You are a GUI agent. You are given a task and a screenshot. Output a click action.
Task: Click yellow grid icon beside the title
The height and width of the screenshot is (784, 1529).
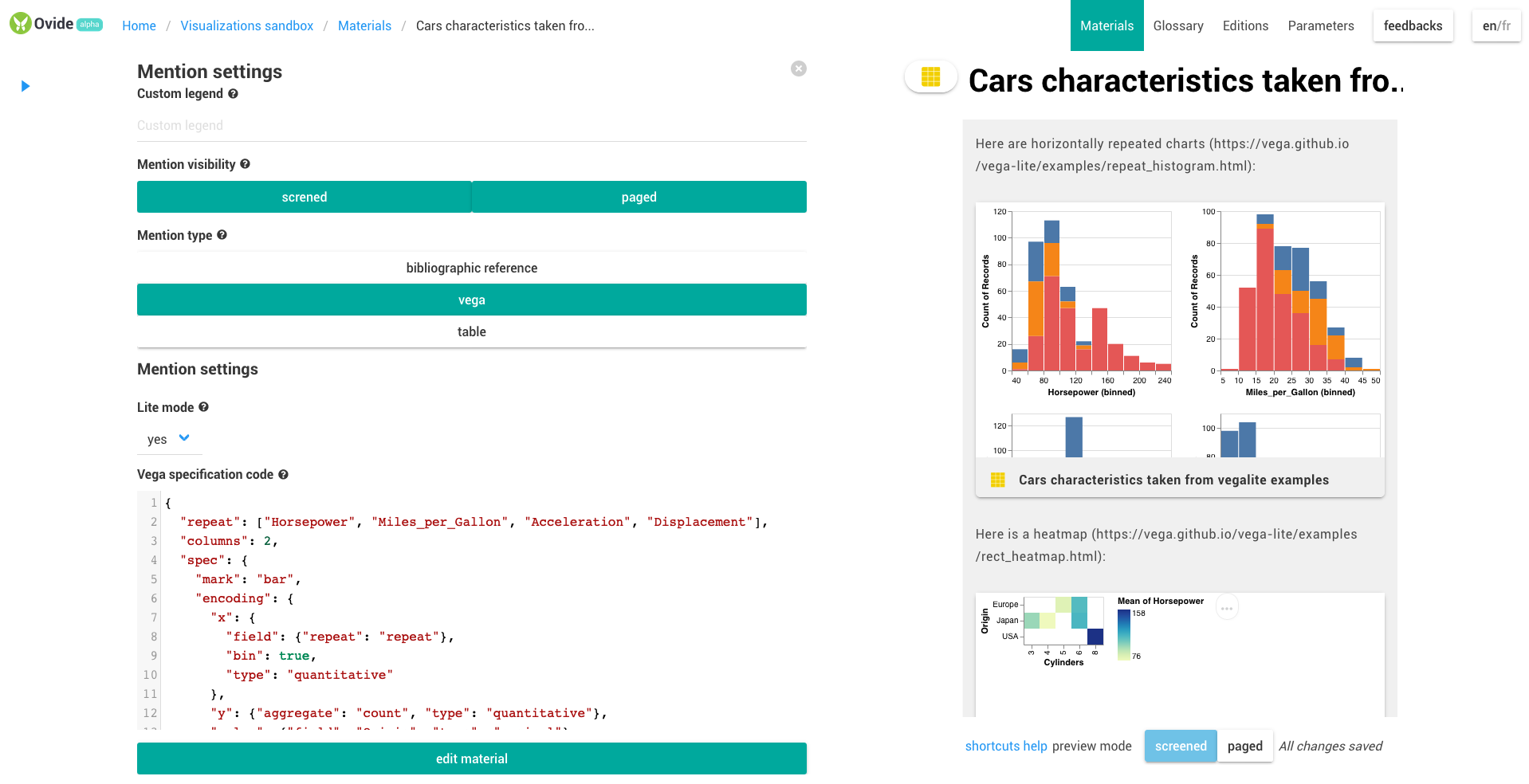pos(931,76)
